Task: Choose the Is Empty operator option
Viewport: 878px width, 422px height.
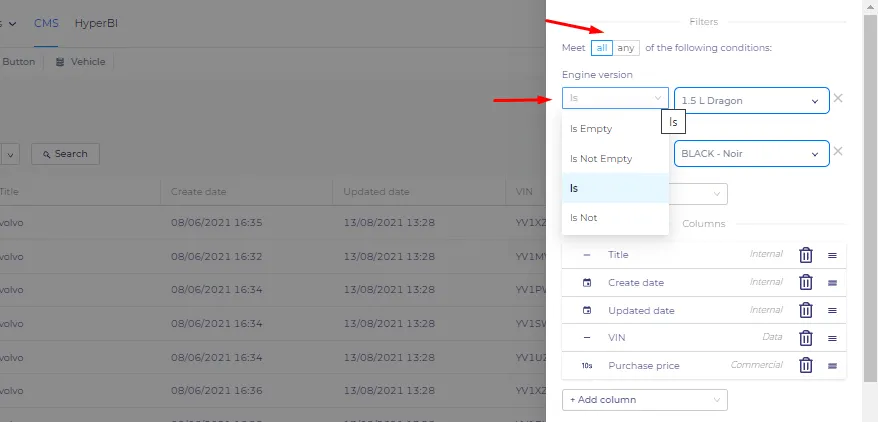Action: click(615, 129)
